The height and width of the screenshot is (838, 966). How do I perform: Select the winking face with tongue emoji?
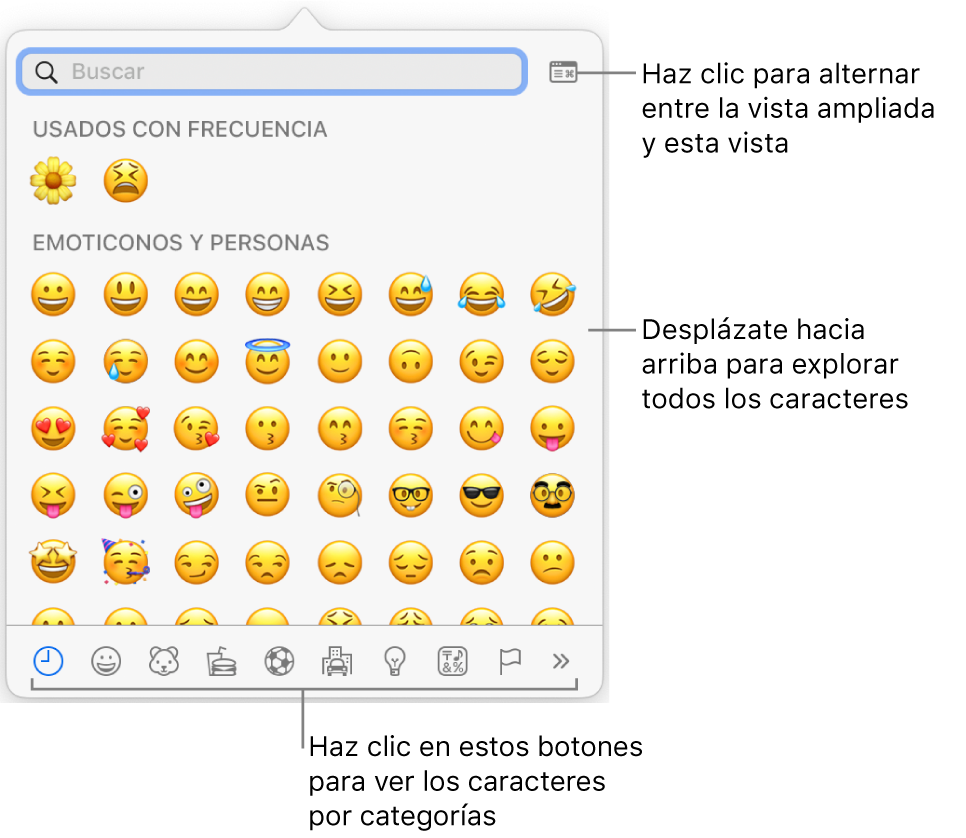126,495
